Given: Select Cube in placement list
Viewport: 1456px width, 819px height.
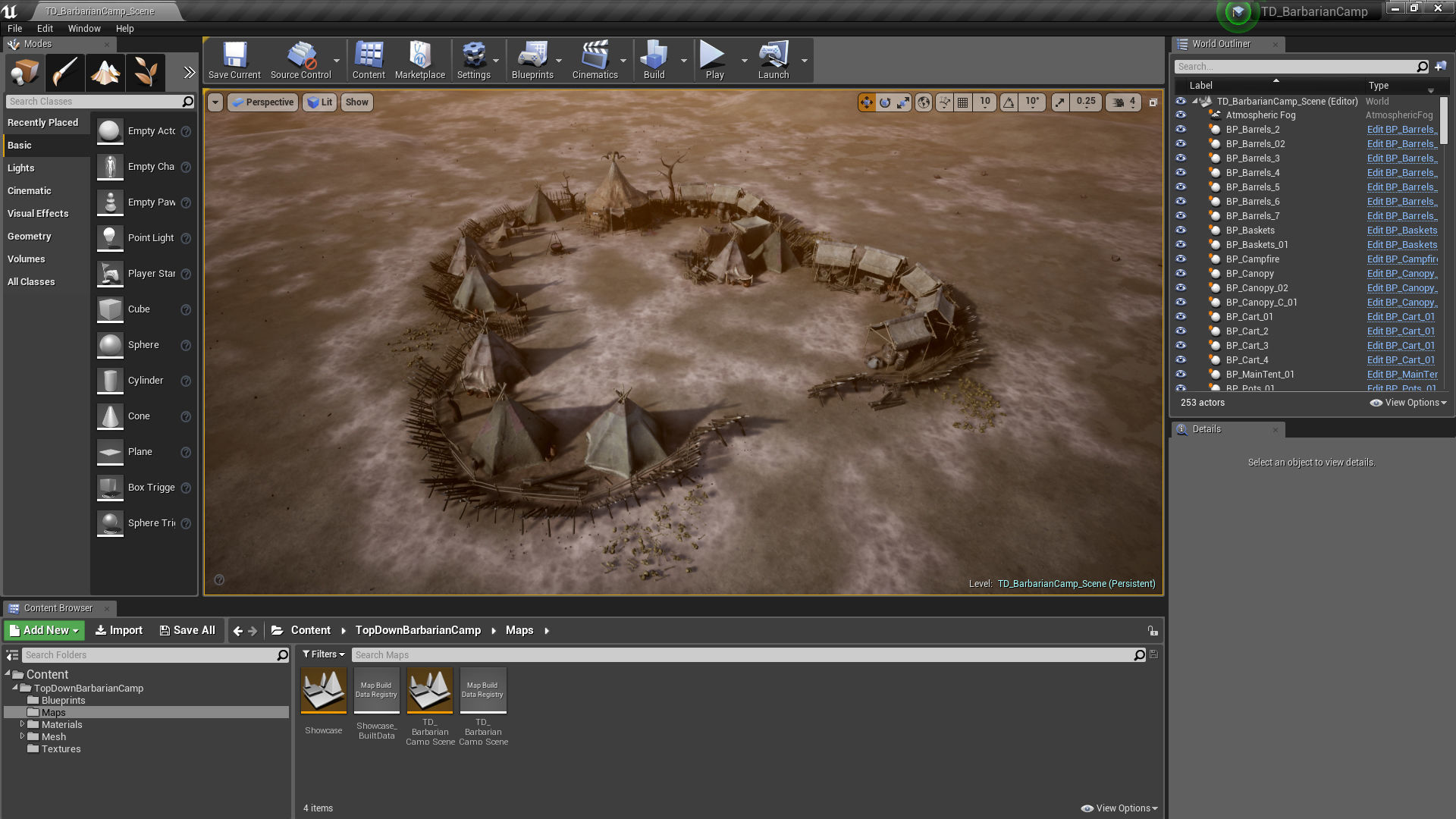Looking at the screenshot, I should pos(143,309).
